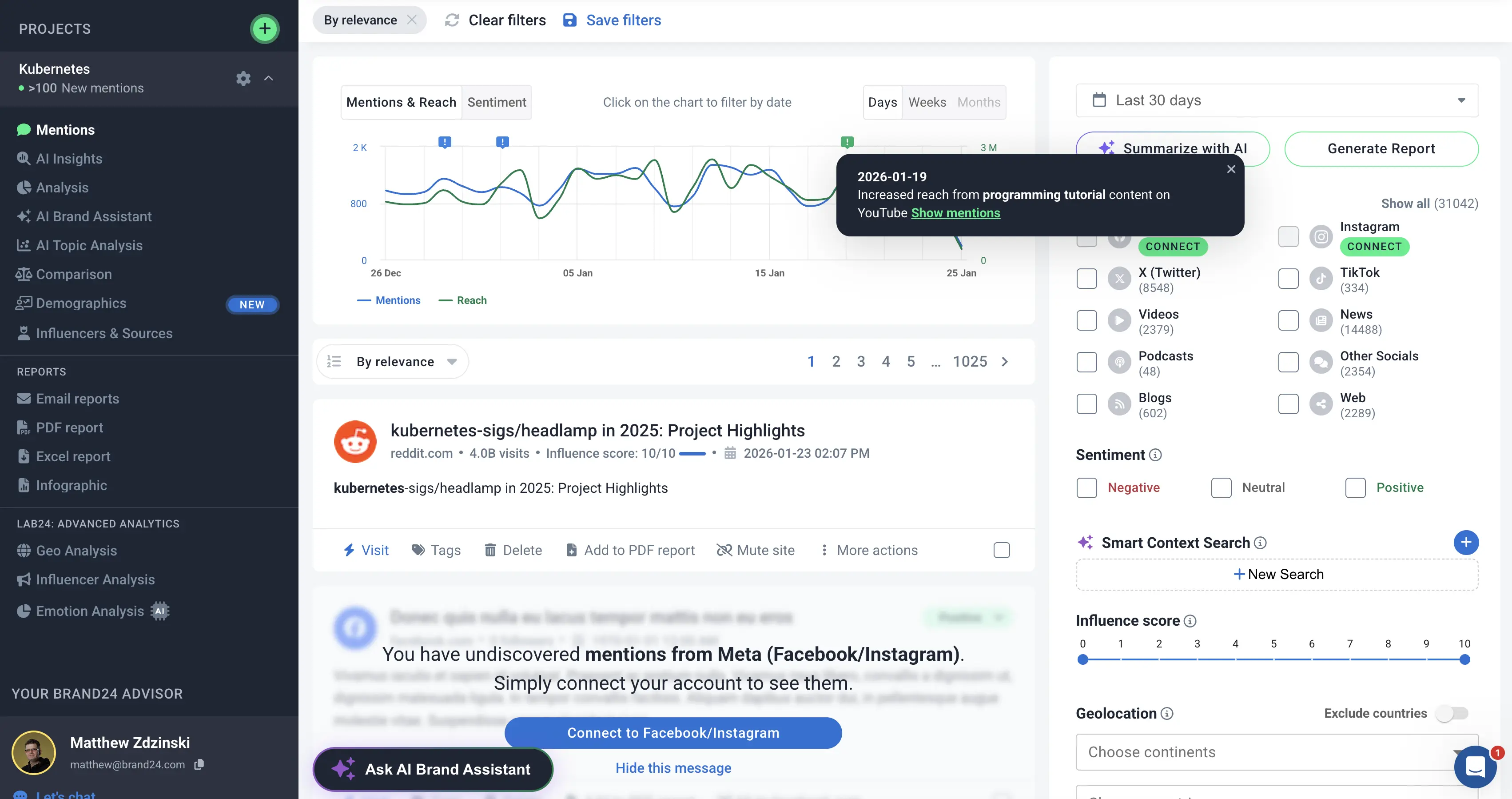Viewport: 1512px width, 799px height.
Task: Open AI Brand Assistant from sidebar
Action: click(94, 216)
